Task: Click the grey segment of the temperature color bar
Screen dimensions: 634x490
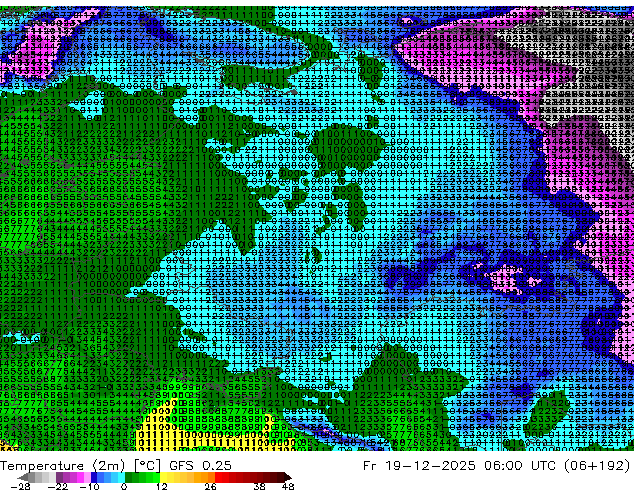Action: tap(42, 477)
